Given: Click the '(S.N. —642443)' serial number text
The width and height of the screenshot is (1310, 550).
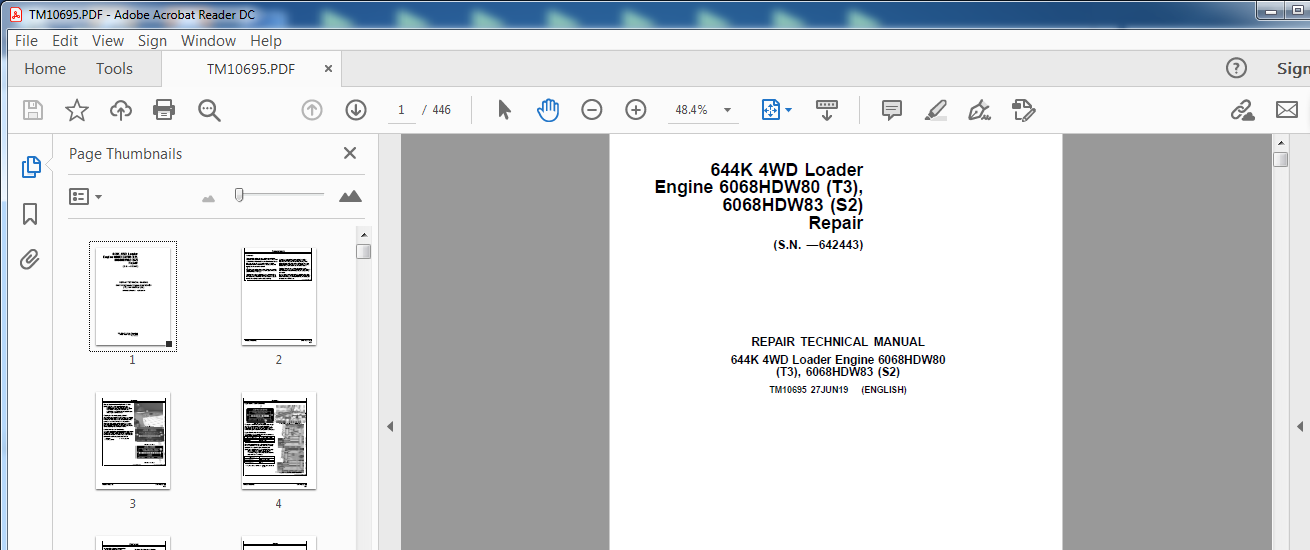Looking at the screenshot, I should (818, 245).
